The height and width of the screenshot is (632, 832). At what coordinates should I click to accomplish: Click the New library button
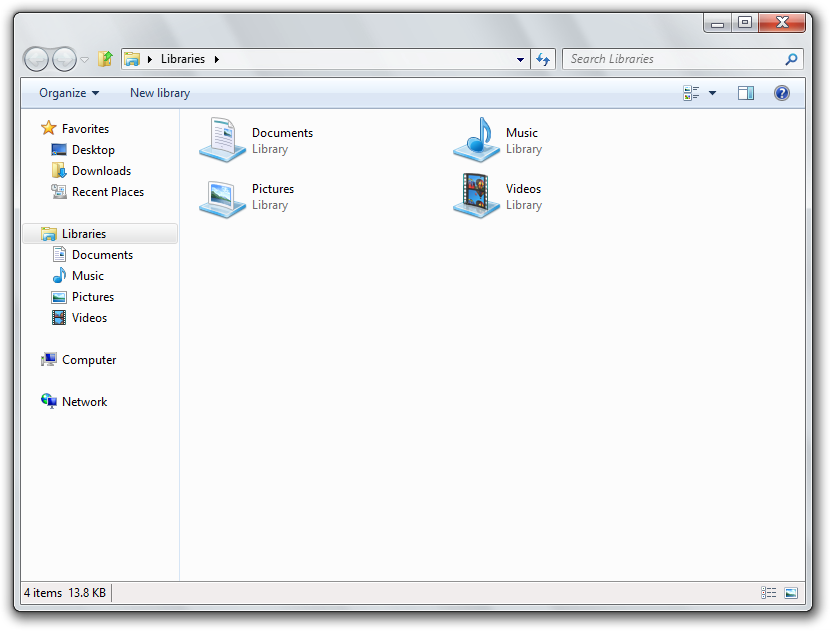coord(160,93)
